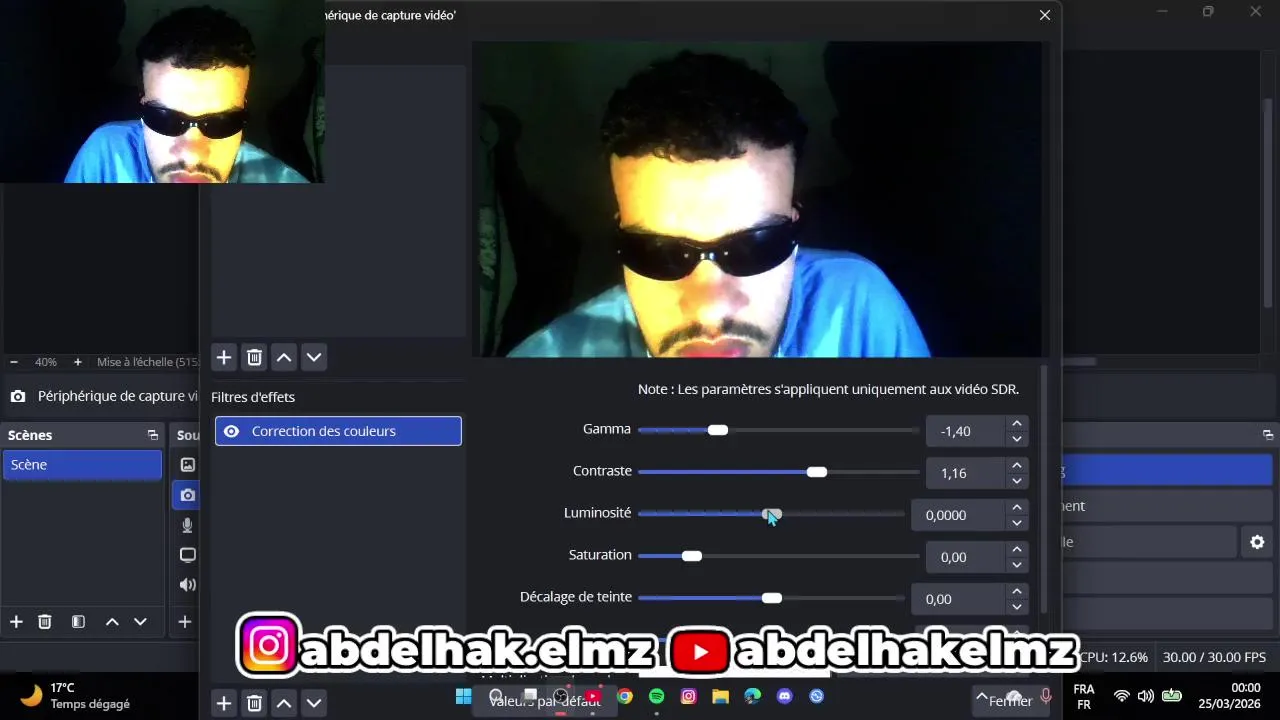Add an effect filter with the bottom plus icon
The width and height of the screenshot is (1280, 720).
click(x=224, y=703)
